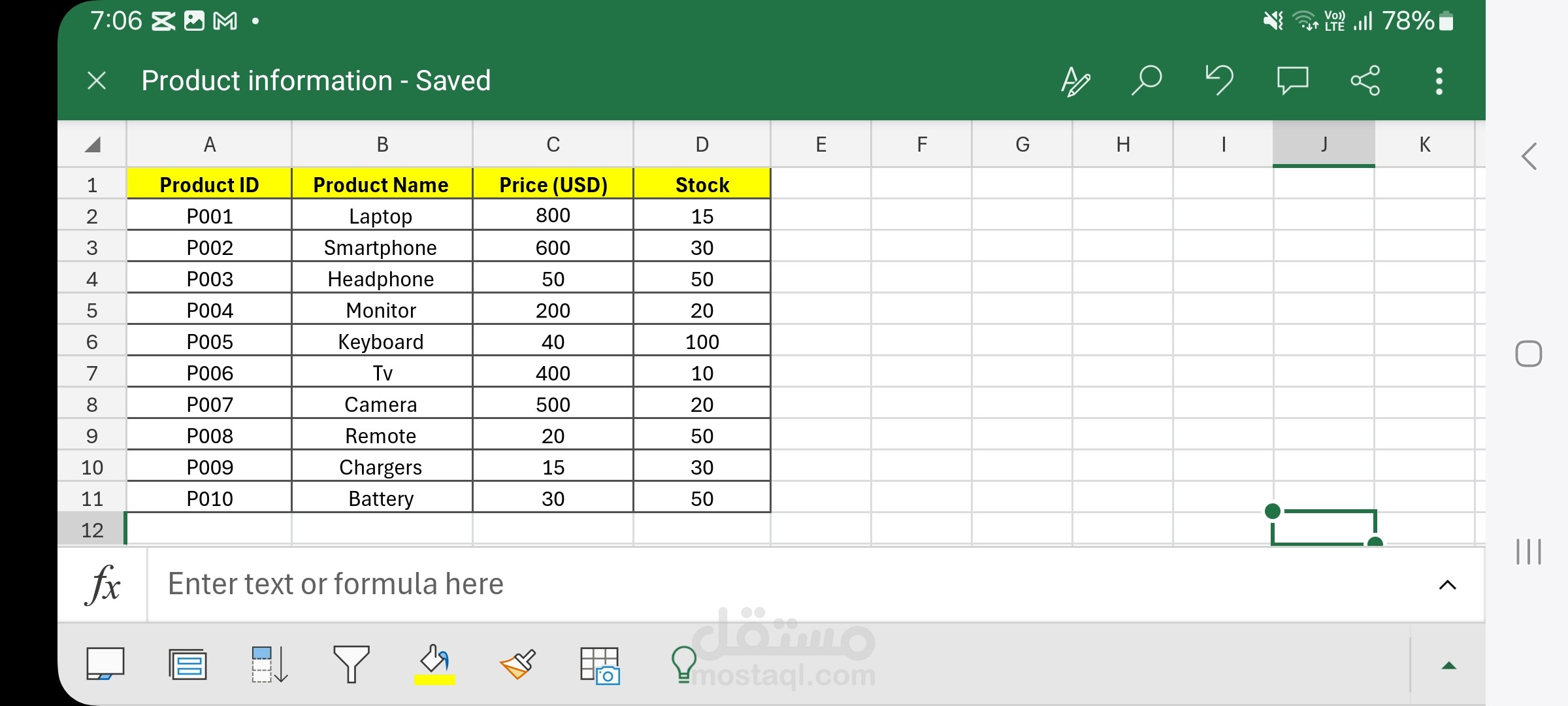Screen dimensions: 1568x706
Task: Click the select-all corner triangle
Action: coord(93,144)
